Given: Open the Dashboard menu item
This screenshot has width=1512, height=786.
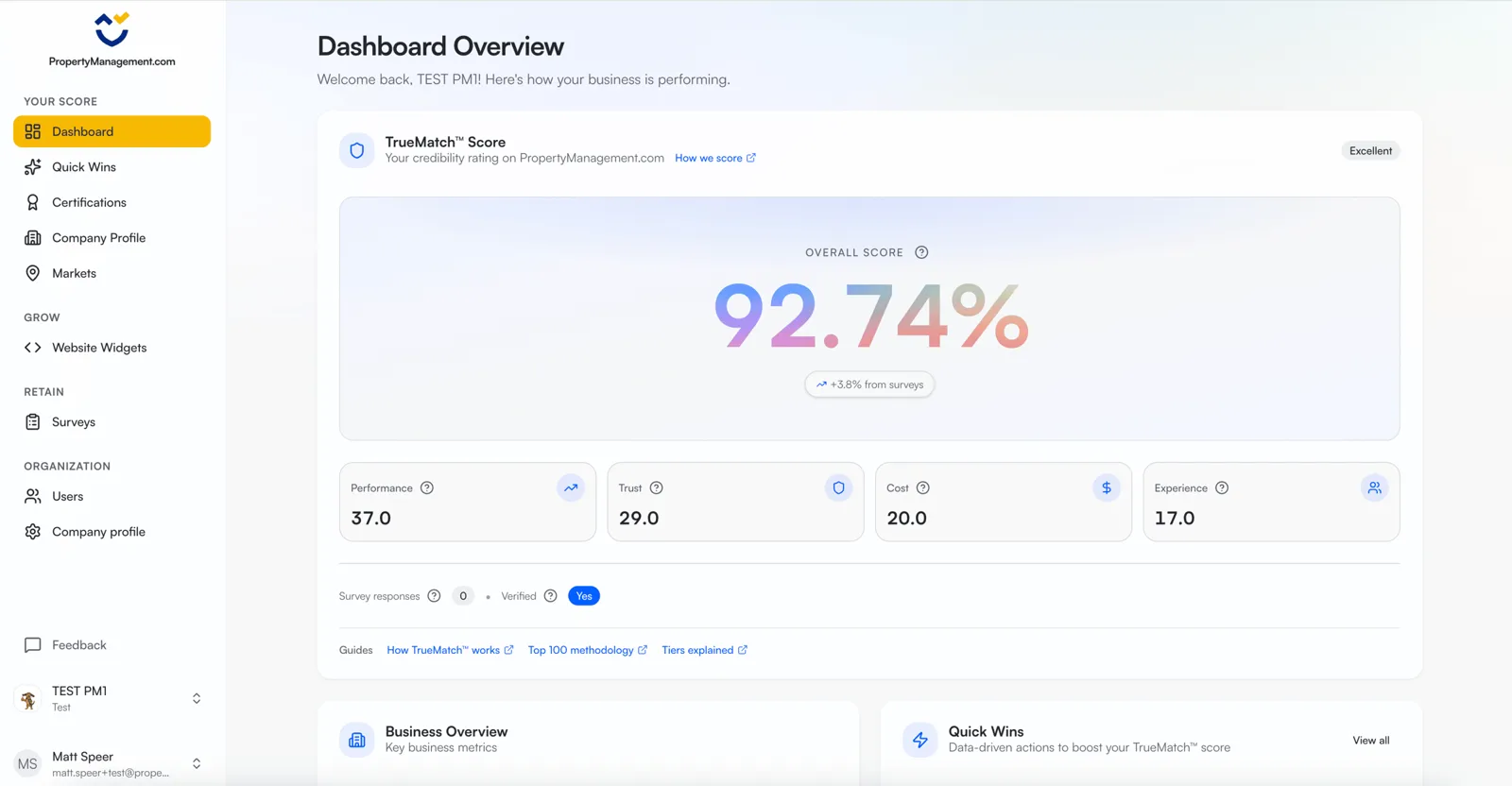Looking at the screenshot, I should click(112, 131).
